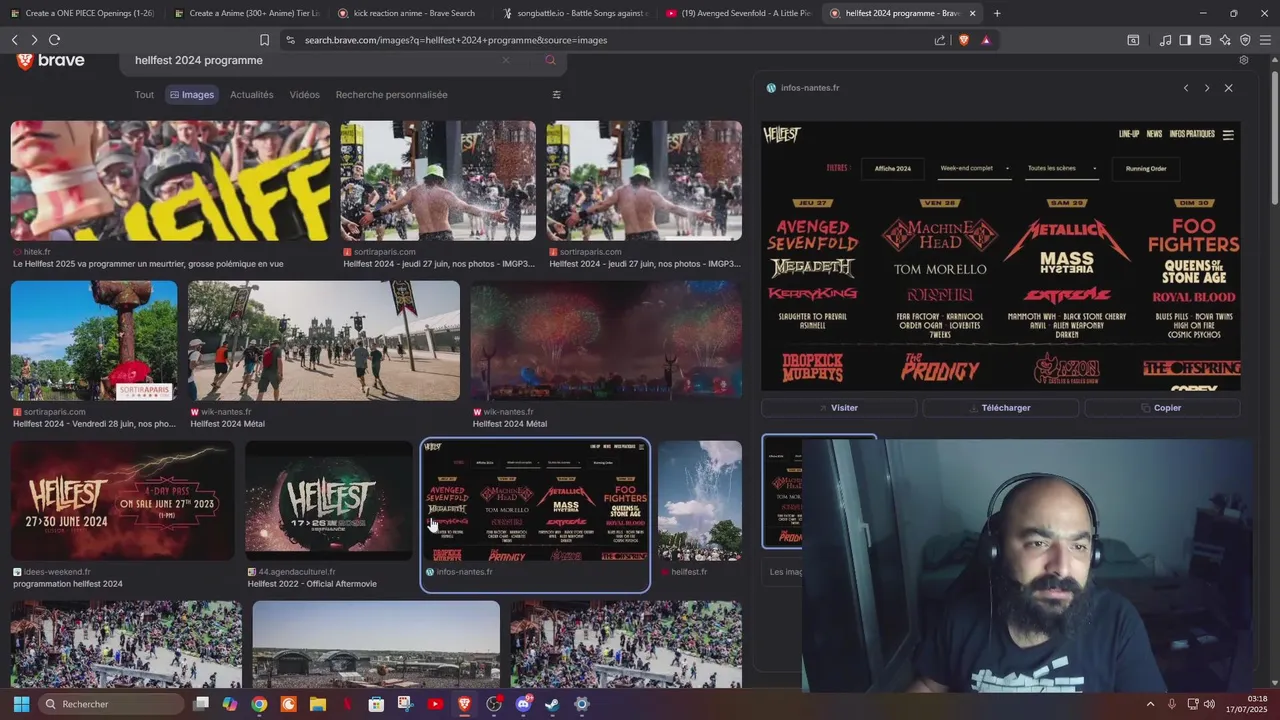Show hidden system tray icons chevron

(1150, 704)
